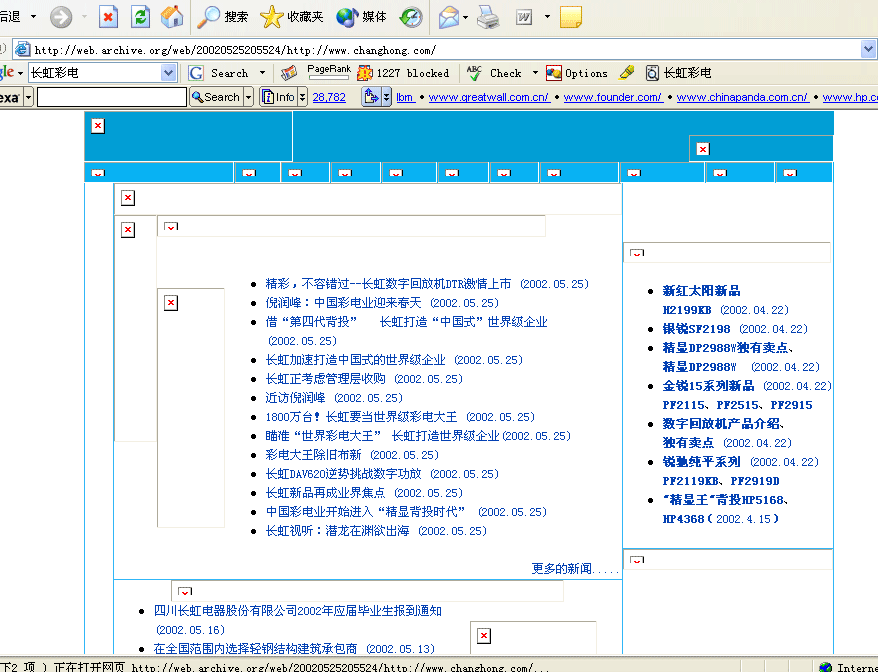Screen dimensions: 878x672
Task: Click the Stop loading button
Action: tap(108, 17)
